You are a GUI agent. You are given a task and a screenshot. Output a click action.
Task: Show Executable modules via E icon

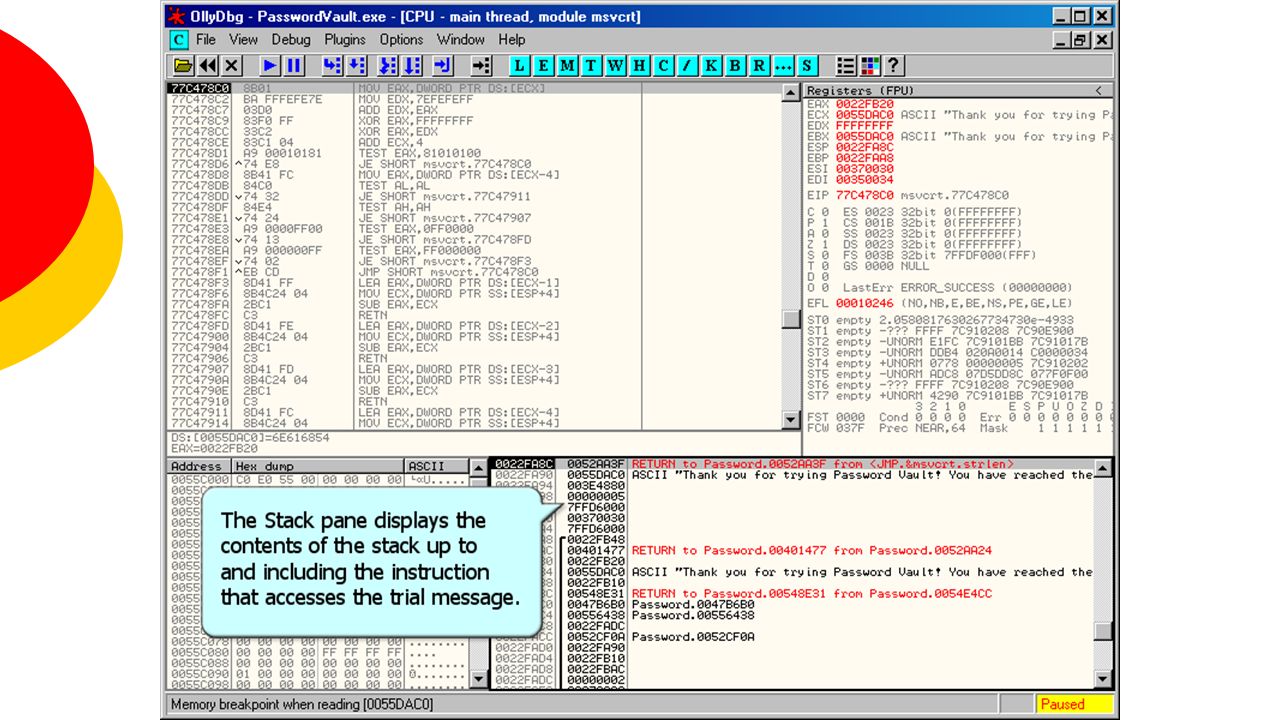[x=544, y=66]
